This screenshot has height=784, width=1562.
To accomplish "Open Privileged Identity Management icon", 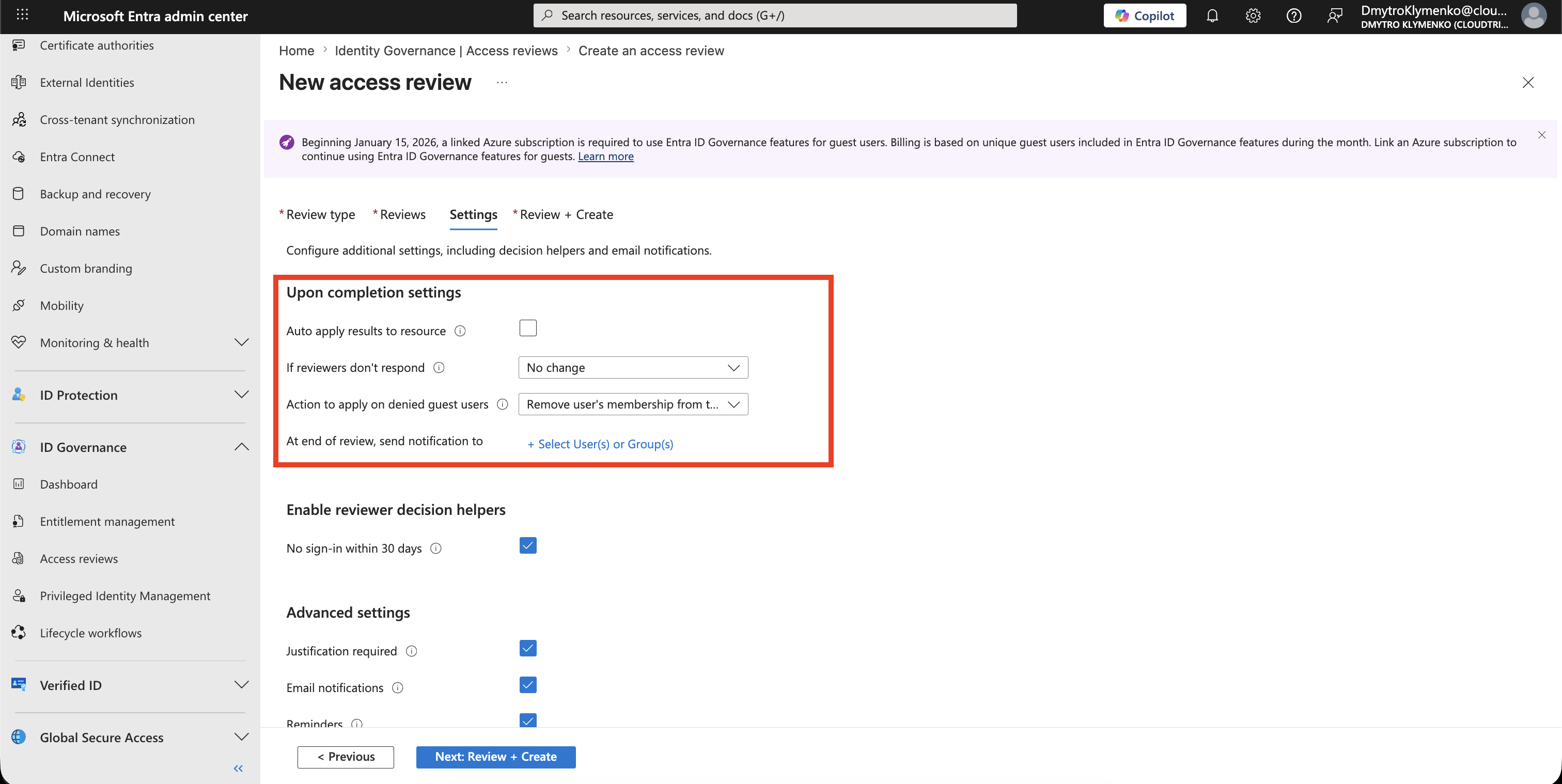I will [19, 595].
